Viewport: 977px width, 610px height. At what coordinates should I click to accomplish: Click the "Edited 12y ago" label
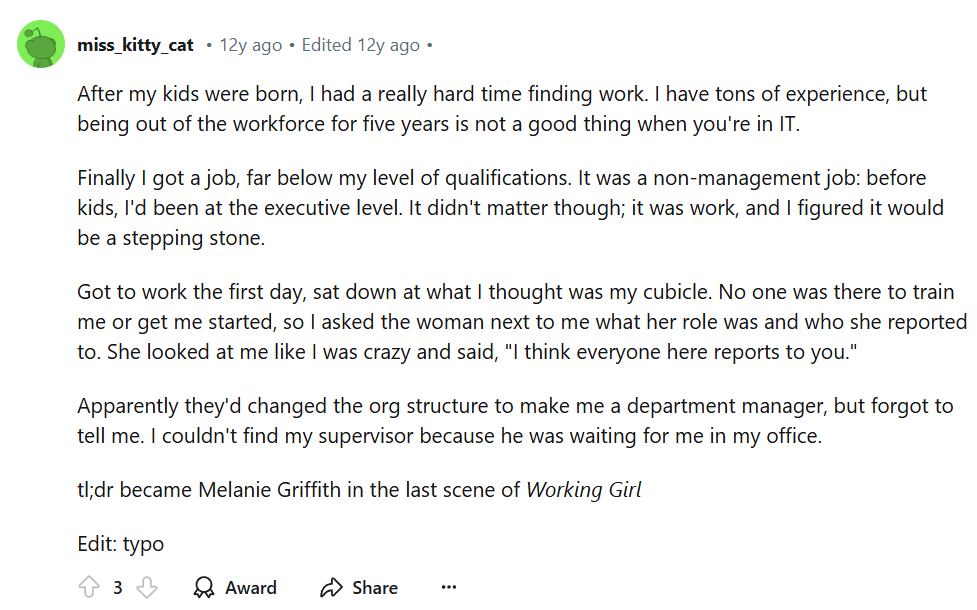pos(361,45)
